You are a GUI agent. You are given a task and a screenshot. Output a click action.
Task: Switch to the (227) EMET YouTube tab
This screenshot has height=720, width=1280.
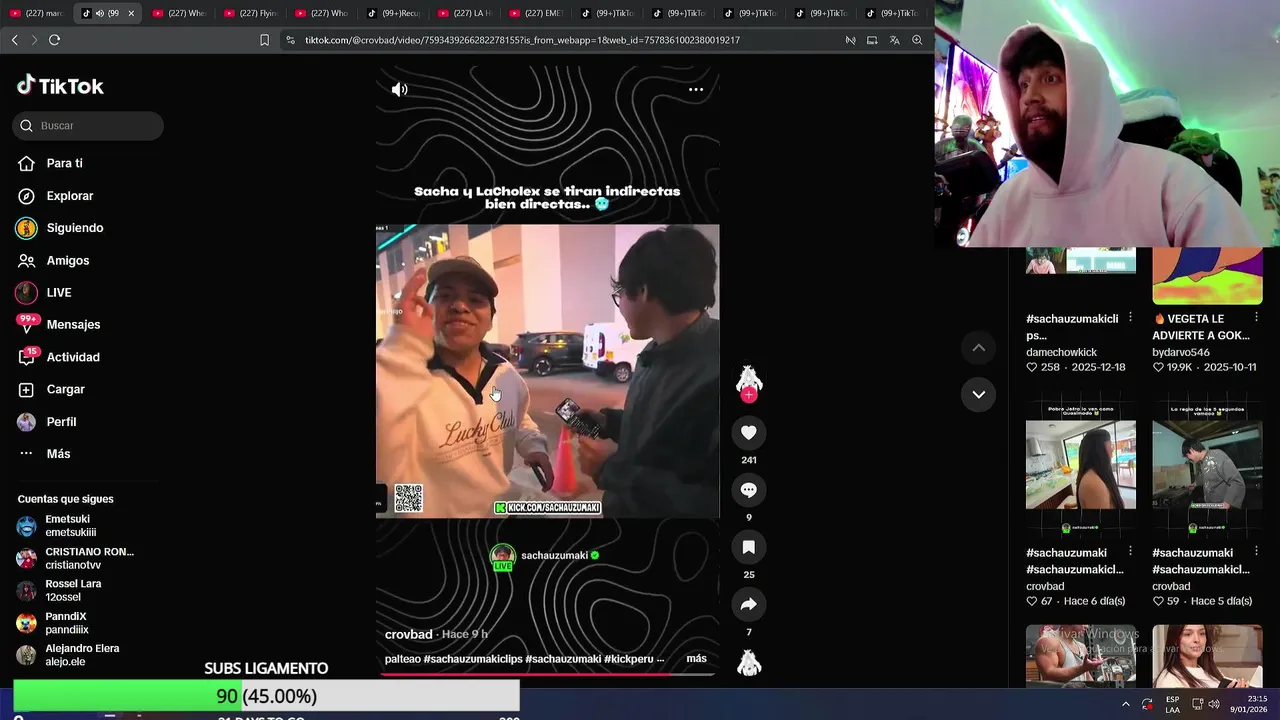point(536,13)
